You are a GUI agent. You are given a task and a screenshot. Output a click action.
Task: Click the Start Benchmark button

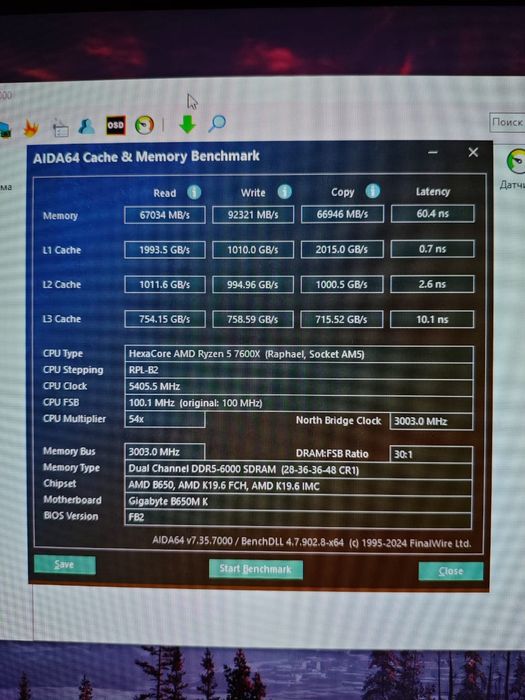tap(256, 569)
